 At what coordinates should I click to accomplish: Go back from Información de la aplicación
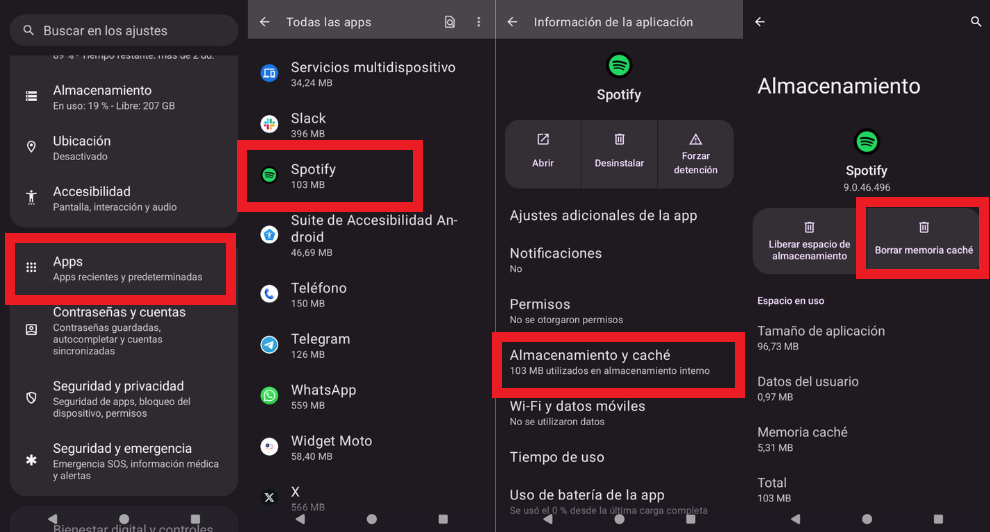(x=513, y=22)
